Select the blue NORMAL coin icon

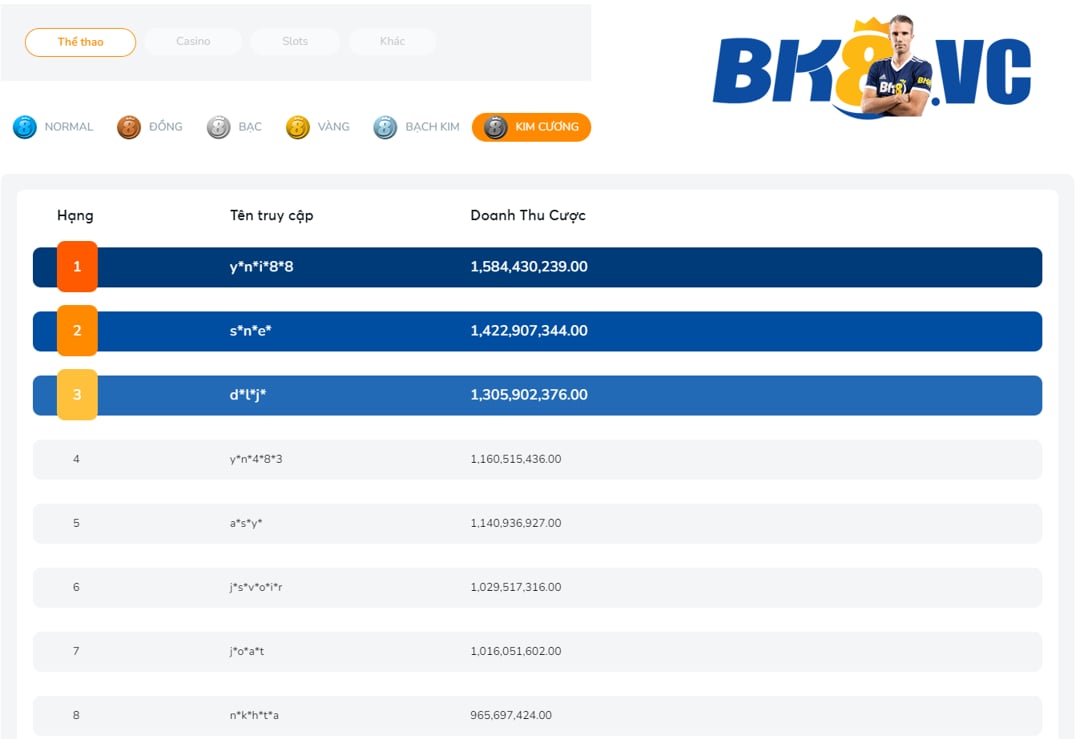[25, 126]
